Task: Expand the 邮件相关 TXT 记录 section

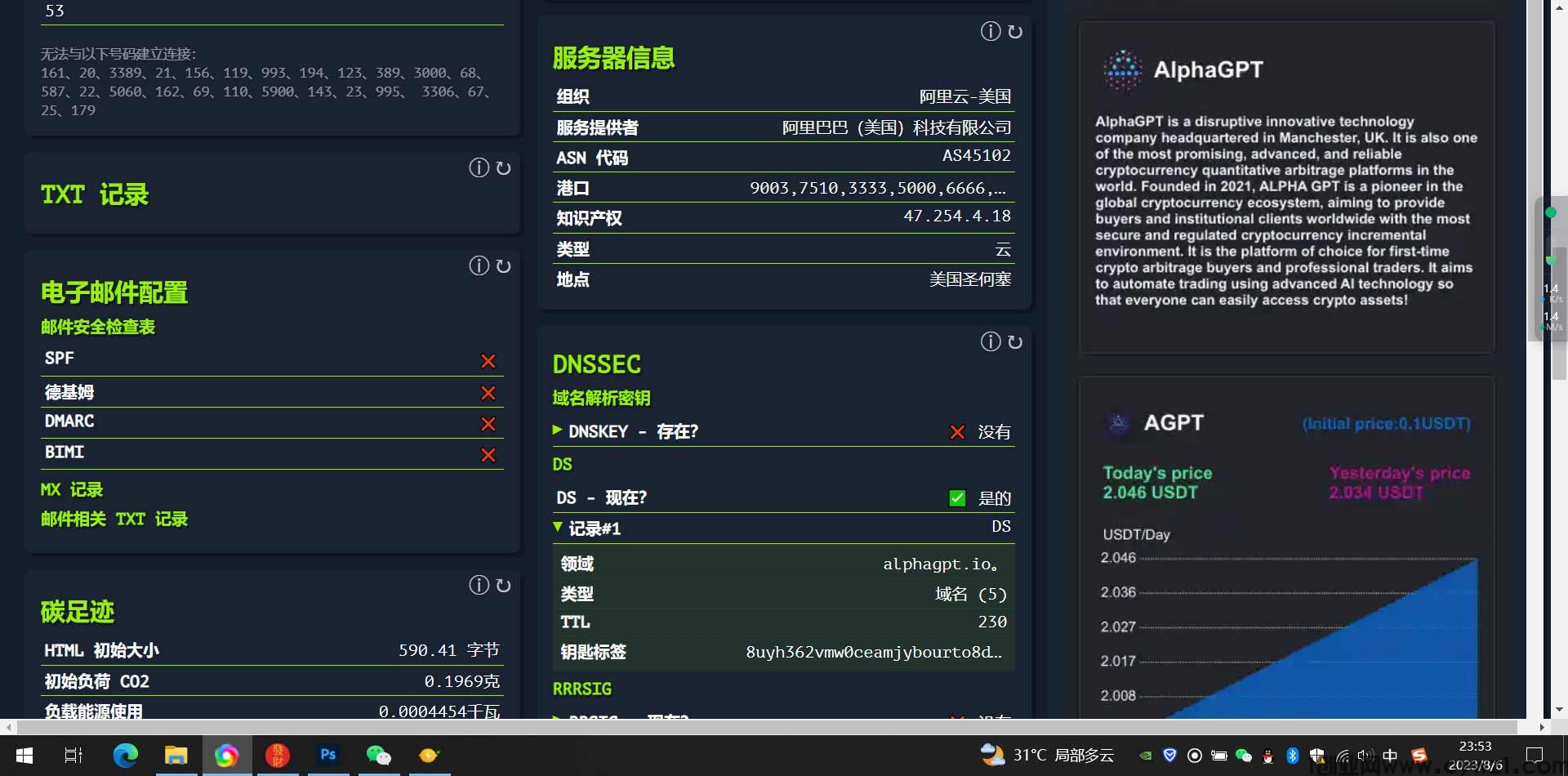Action: (x=114, y=519)
